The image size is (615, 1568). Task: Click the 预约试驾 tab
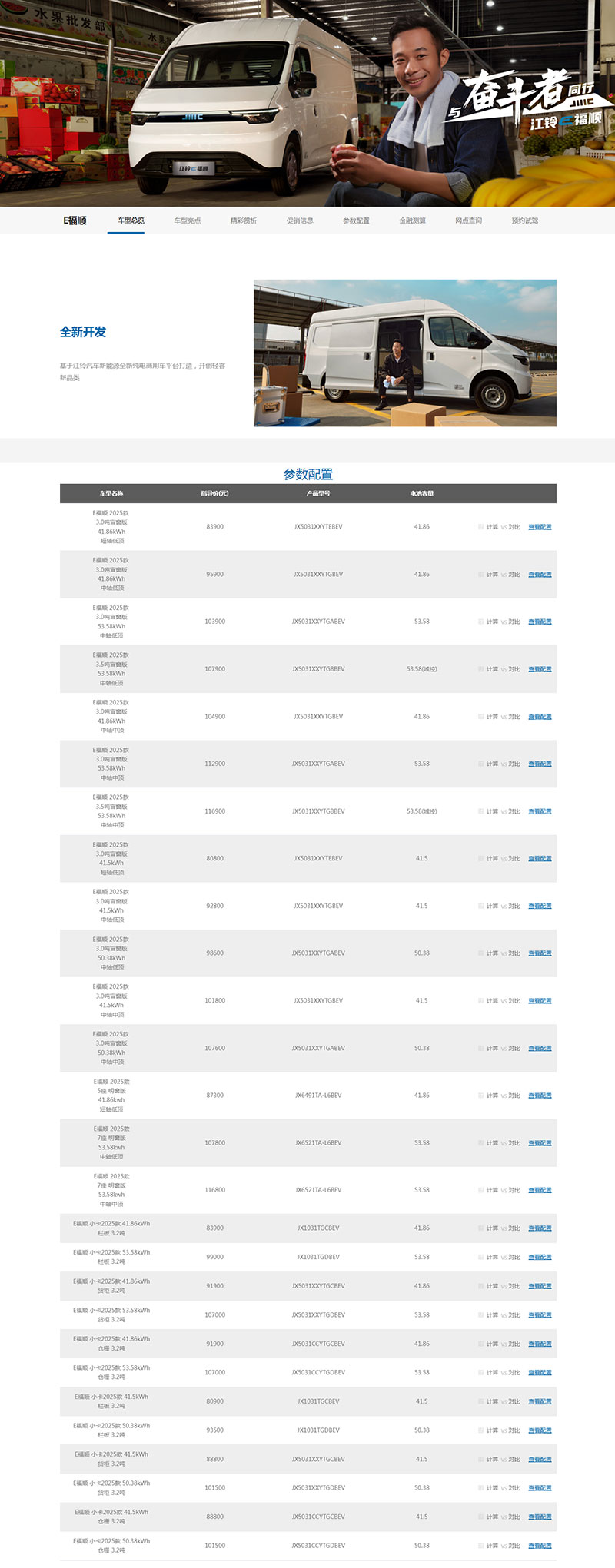524,220
